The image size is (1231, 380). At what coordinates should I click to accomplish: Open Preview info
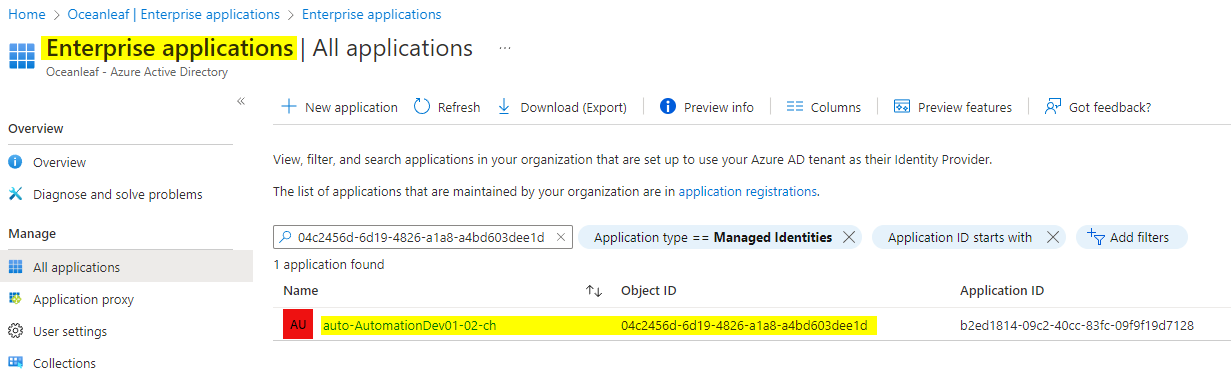[x=707, y=107]
